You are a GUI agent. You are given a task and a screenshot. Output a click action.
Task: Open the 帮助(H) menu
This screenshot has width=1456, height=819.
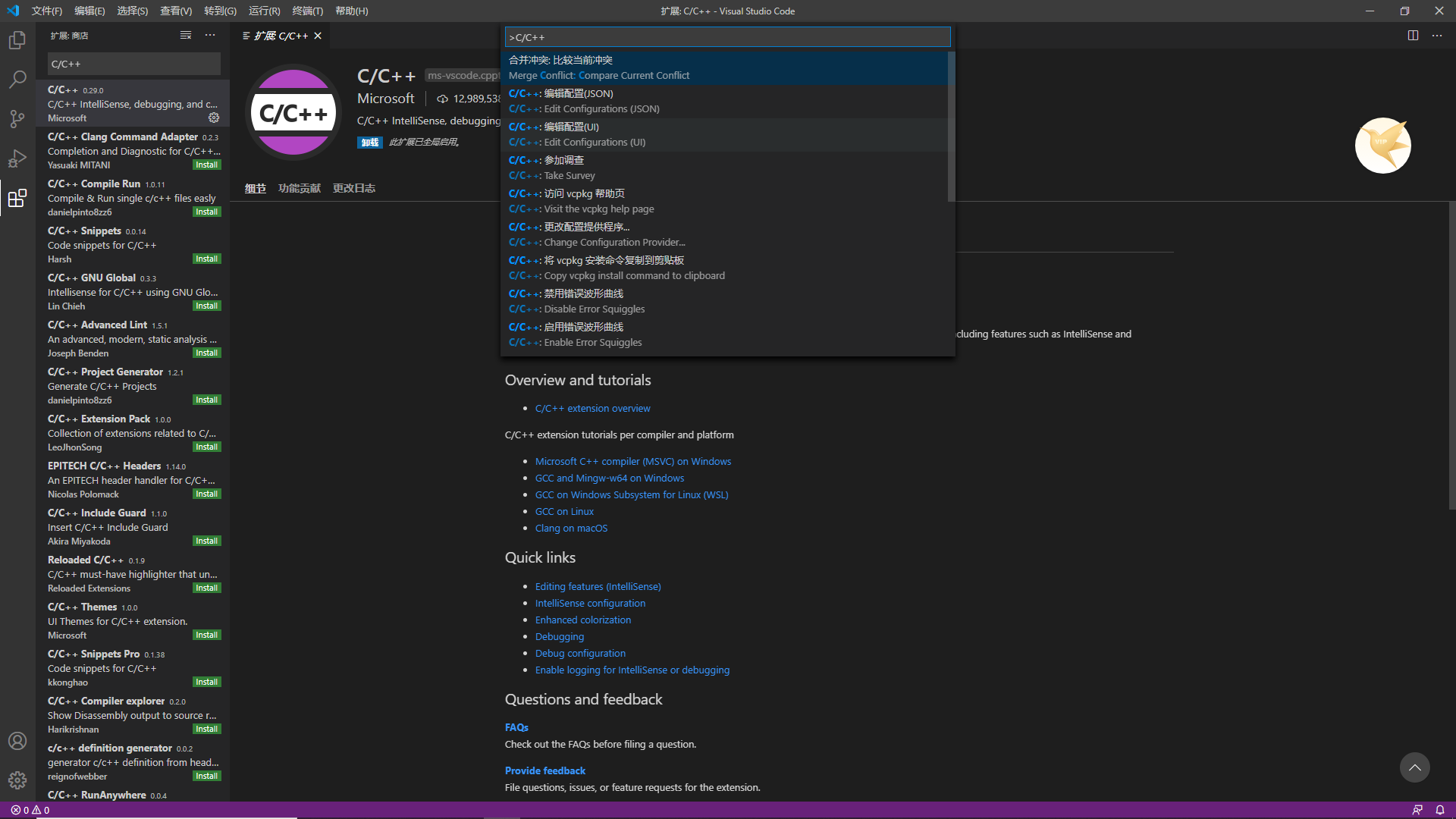click(x=351, y=11)
